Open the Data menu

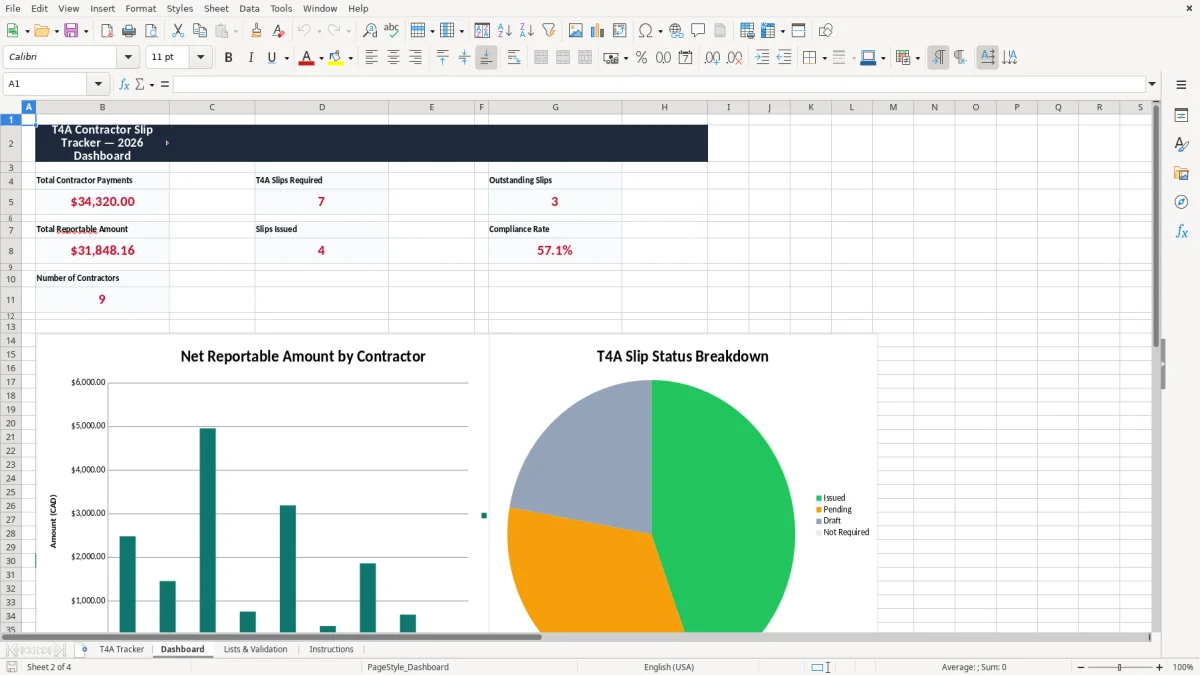[249, 8]
